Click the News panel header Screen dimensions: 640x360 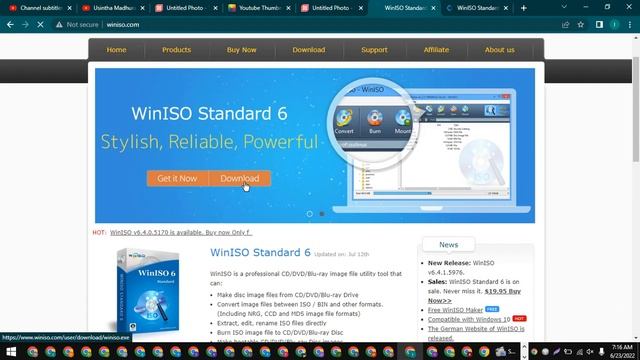[x=449, y=244]
